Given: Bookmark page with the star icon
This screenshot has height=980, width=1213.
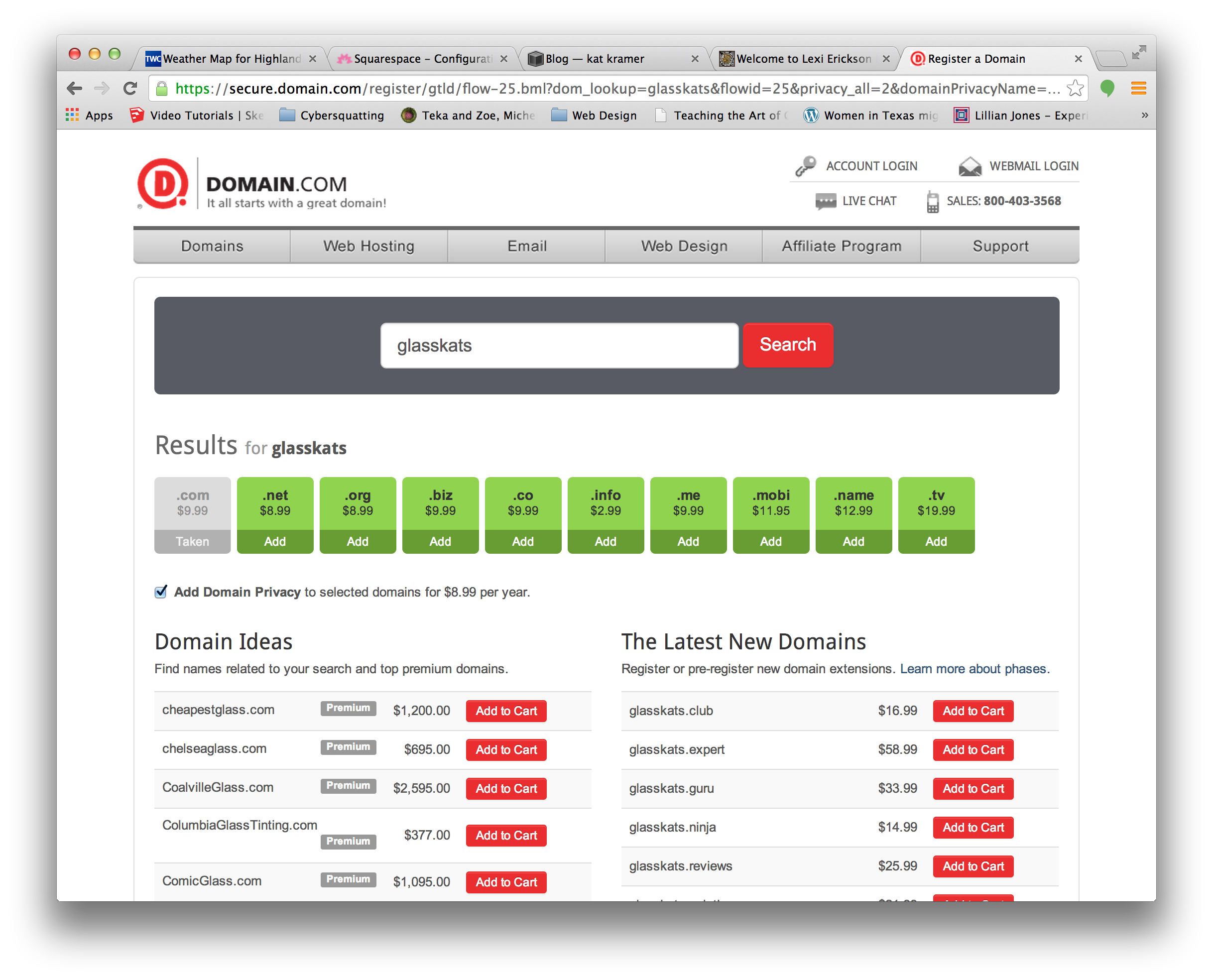Looking at the screenshot, I should [x=1075, y=89].
